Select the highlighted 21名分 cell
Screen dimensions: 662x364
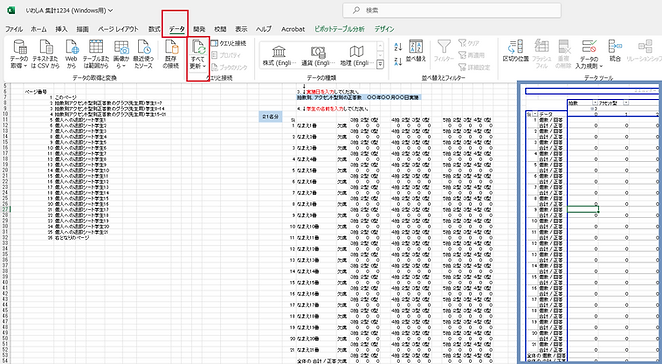[x=270, y=117]
